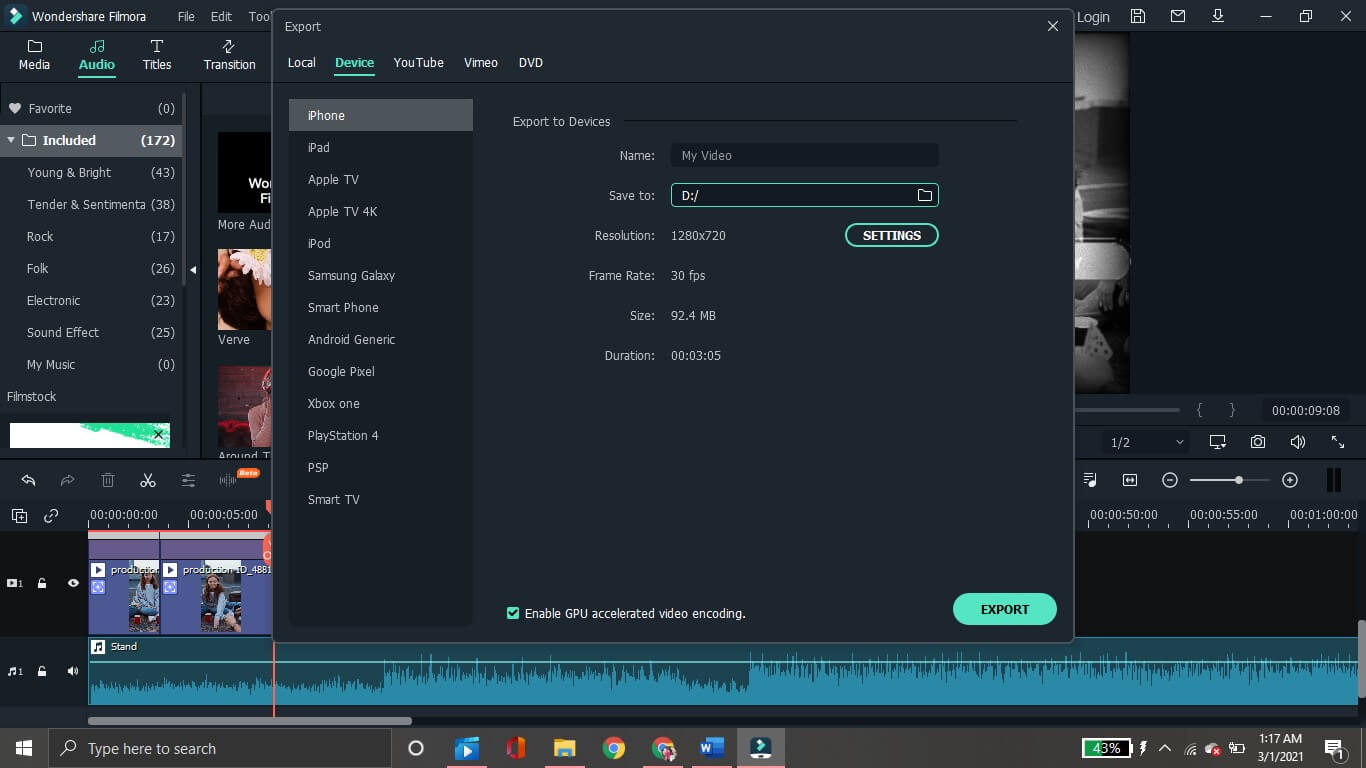Click the Login link
The image size is (1366, 768).
tap(1093, 16)
